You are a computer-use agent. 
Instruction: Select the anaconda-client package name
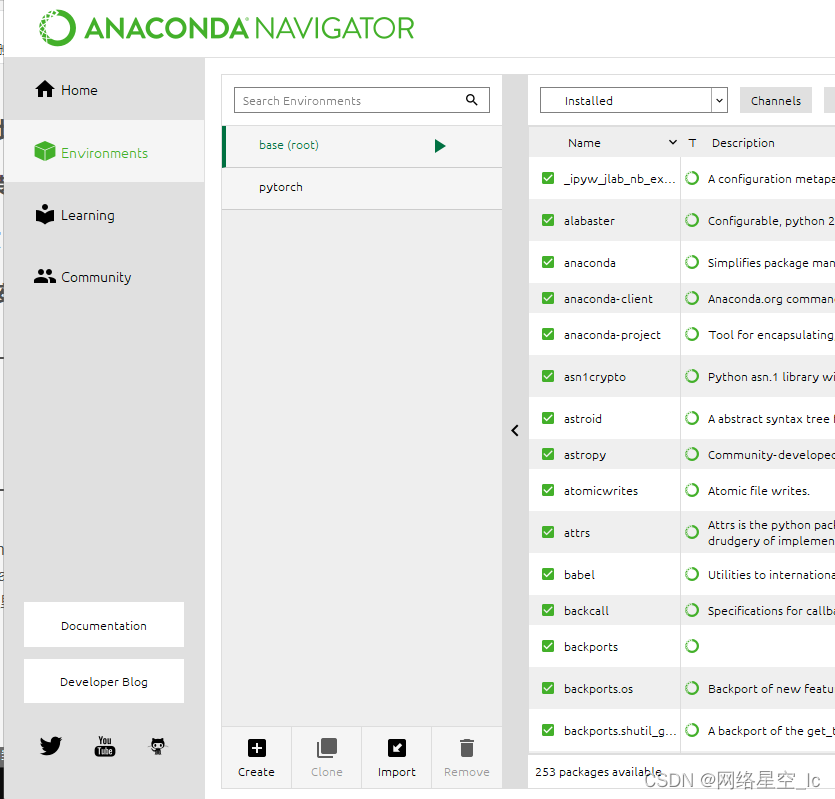[x=608, y=299]
